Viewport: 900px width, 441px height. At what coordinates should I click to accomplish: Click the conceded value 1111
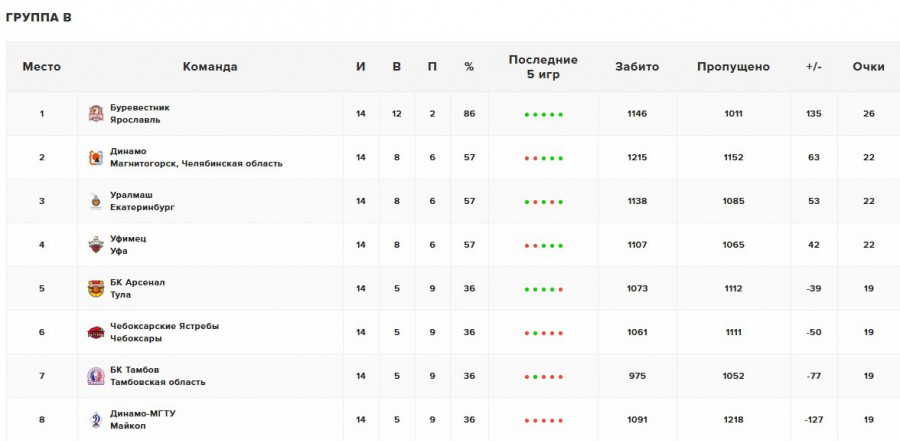[x=734, y=332]
